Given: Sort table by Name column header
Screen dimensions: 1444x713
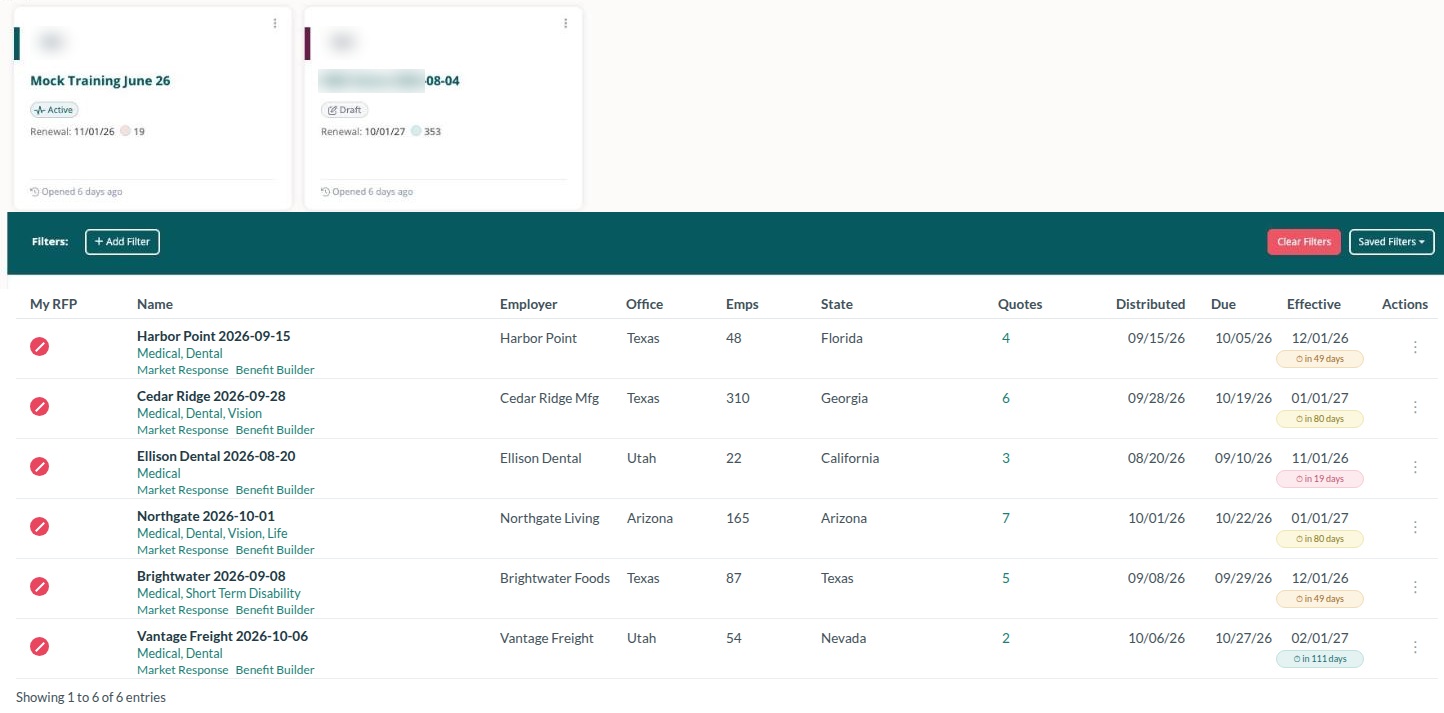Looking at the screenshot, I should point(155,304).
